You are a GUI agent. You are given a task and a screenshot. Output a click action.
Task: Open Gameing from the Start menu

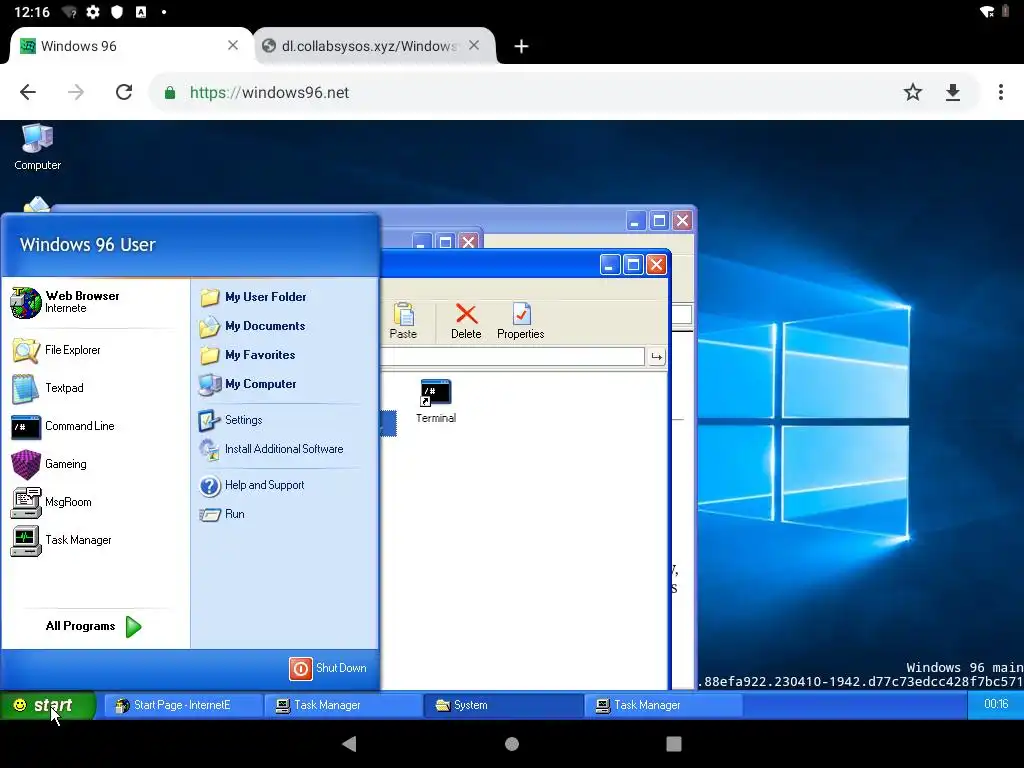(x=50, y=464)
